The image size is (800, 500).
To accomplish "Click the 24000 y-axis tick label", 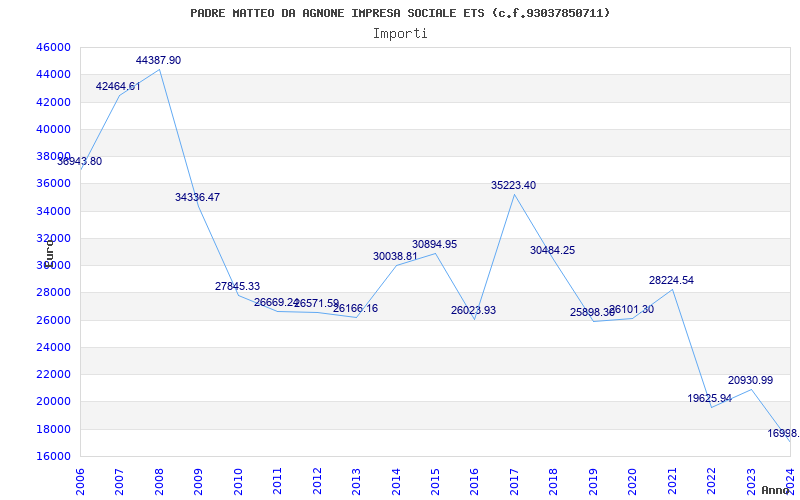I will tap(53, 347).
